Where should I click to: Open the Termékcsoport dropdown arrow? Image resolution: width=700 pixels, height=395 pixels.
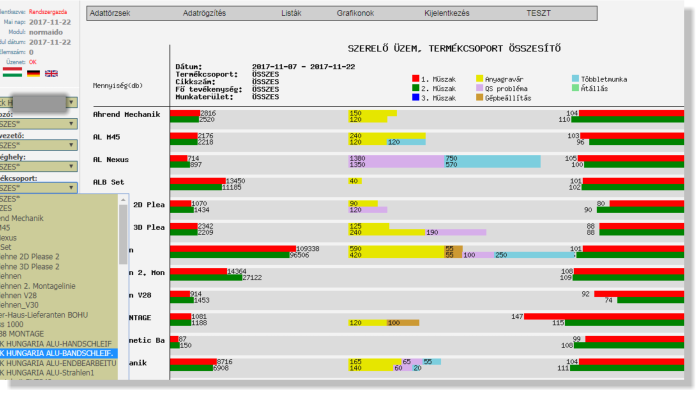[71, 188]
